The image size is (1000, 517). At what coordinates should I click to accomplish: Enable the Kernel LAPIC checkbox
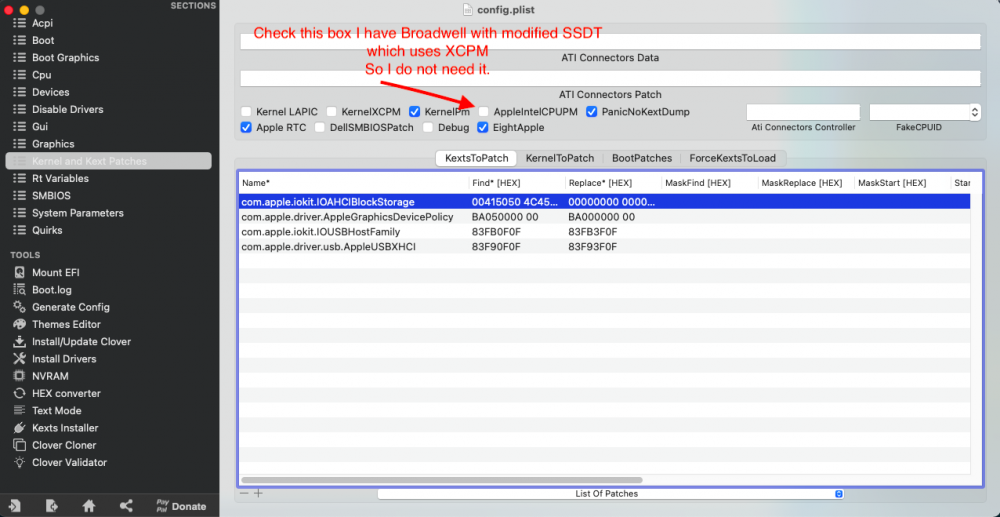[246, 112]
